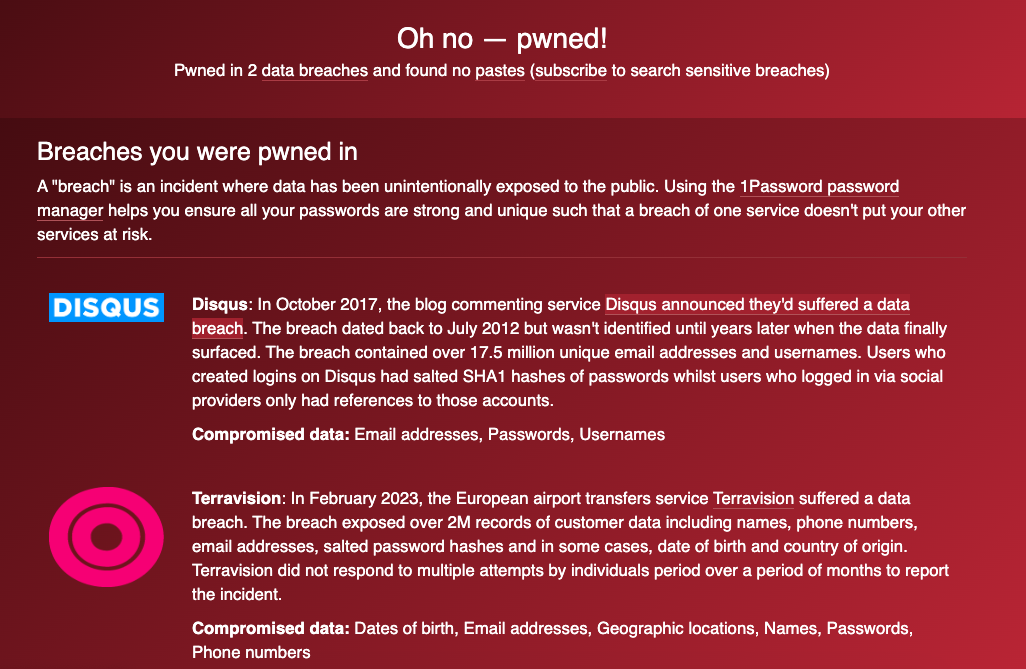Viewport: 1026px width, 669px height.
Task: Click the "Email addresses, Passwords, Usernames" text
Action: (509, 435)
